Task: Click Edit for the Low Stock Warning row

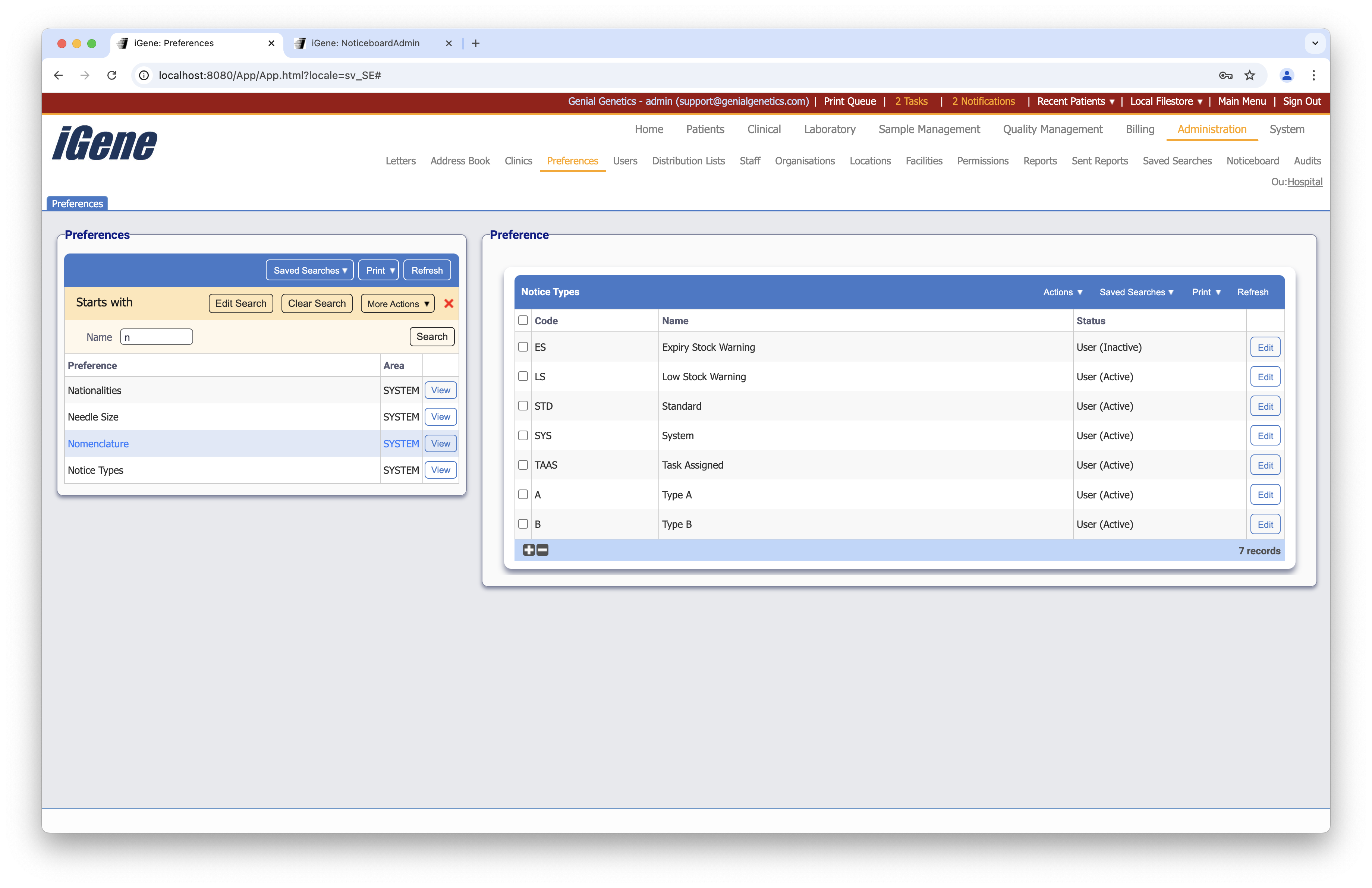Action: click(x=1265, y=377)
